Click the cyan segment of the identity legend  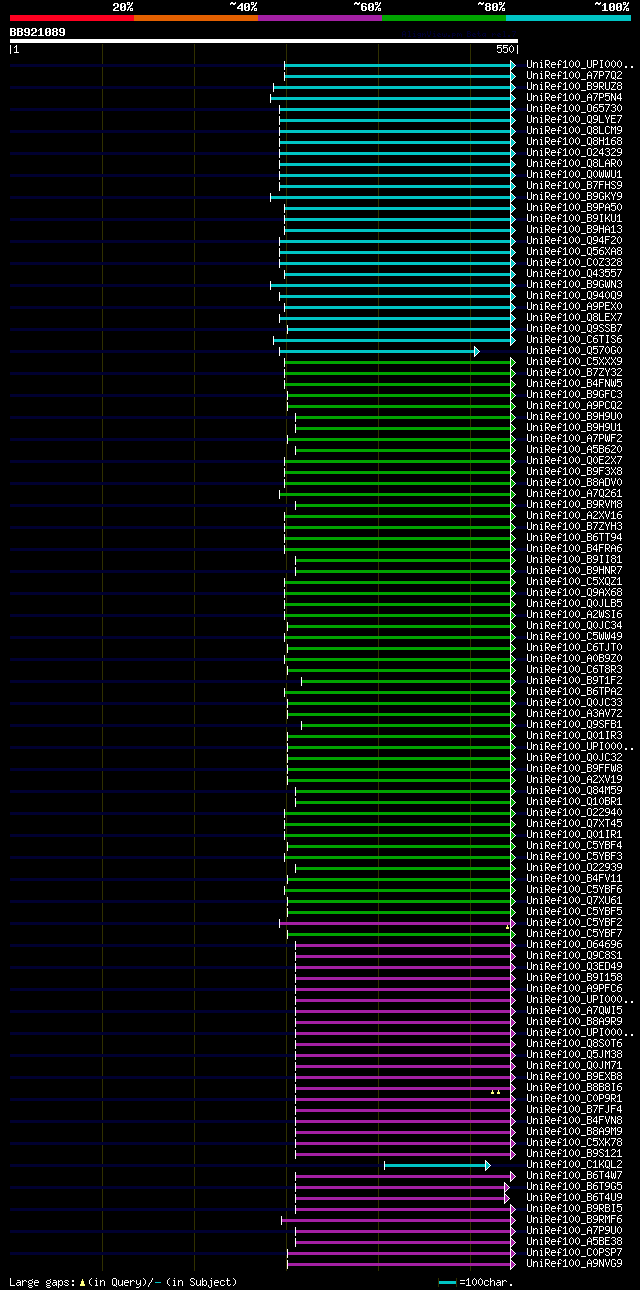(x=568, y=17)
